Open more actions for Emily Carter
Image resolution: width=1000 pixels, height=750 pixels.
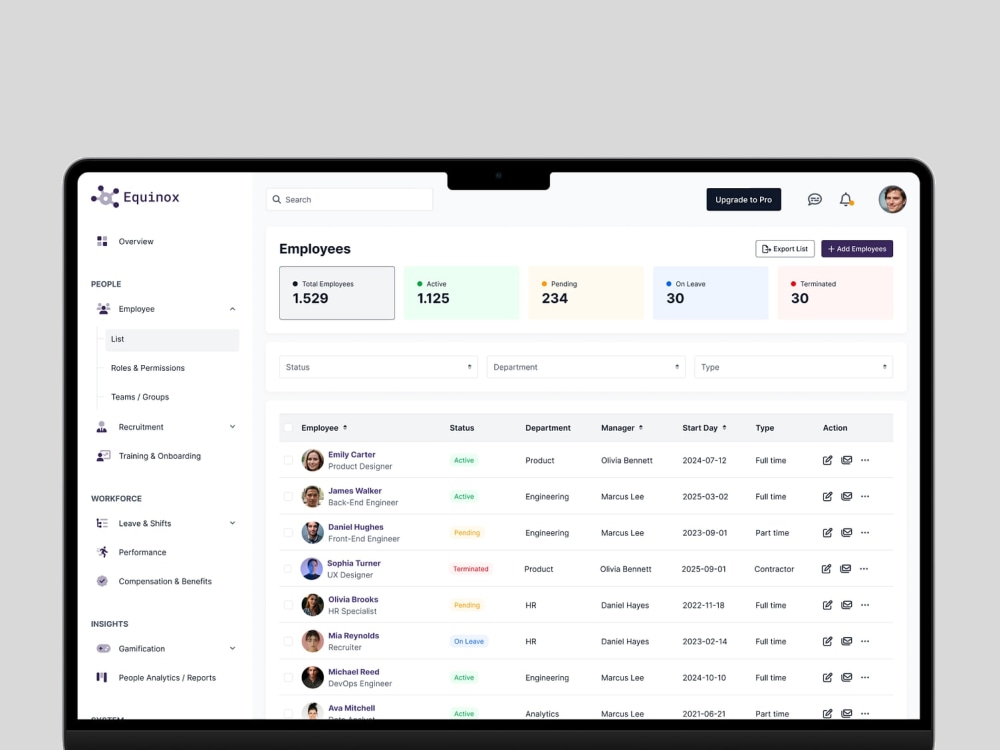point(865,460)
